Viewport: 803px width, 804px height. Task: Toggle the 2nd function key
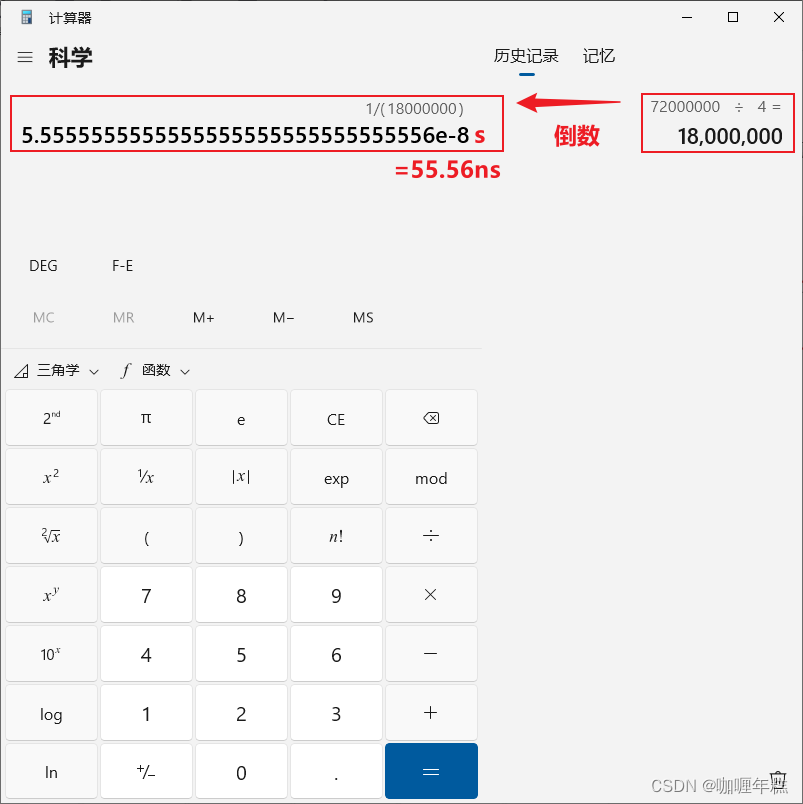pos(51,418)
